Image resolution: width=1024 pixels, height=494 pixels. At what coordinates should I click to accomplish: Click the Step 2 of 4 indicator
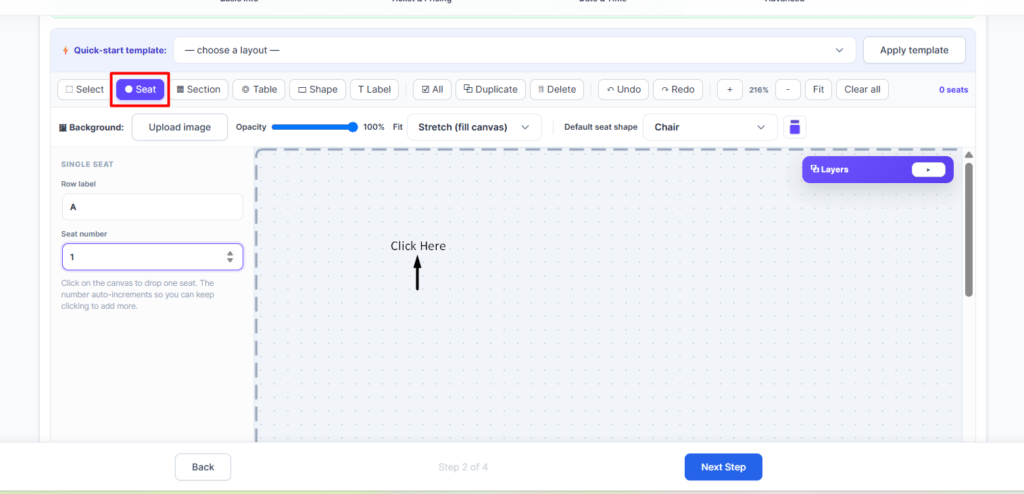463,467
